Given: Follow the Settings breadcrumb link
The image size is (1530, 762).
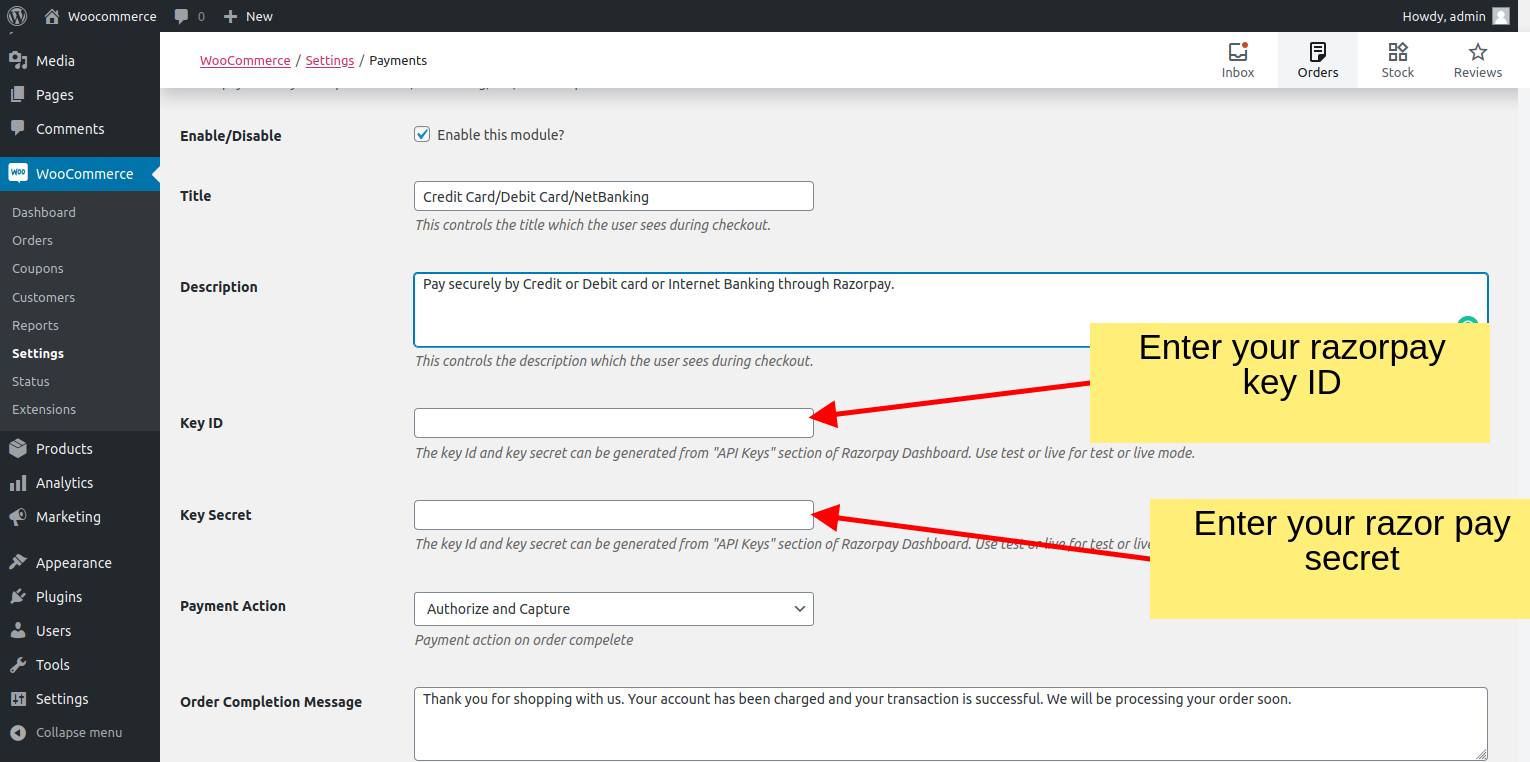Looking at the screenshot, I should pyautogui.click(x=330, y=60).
